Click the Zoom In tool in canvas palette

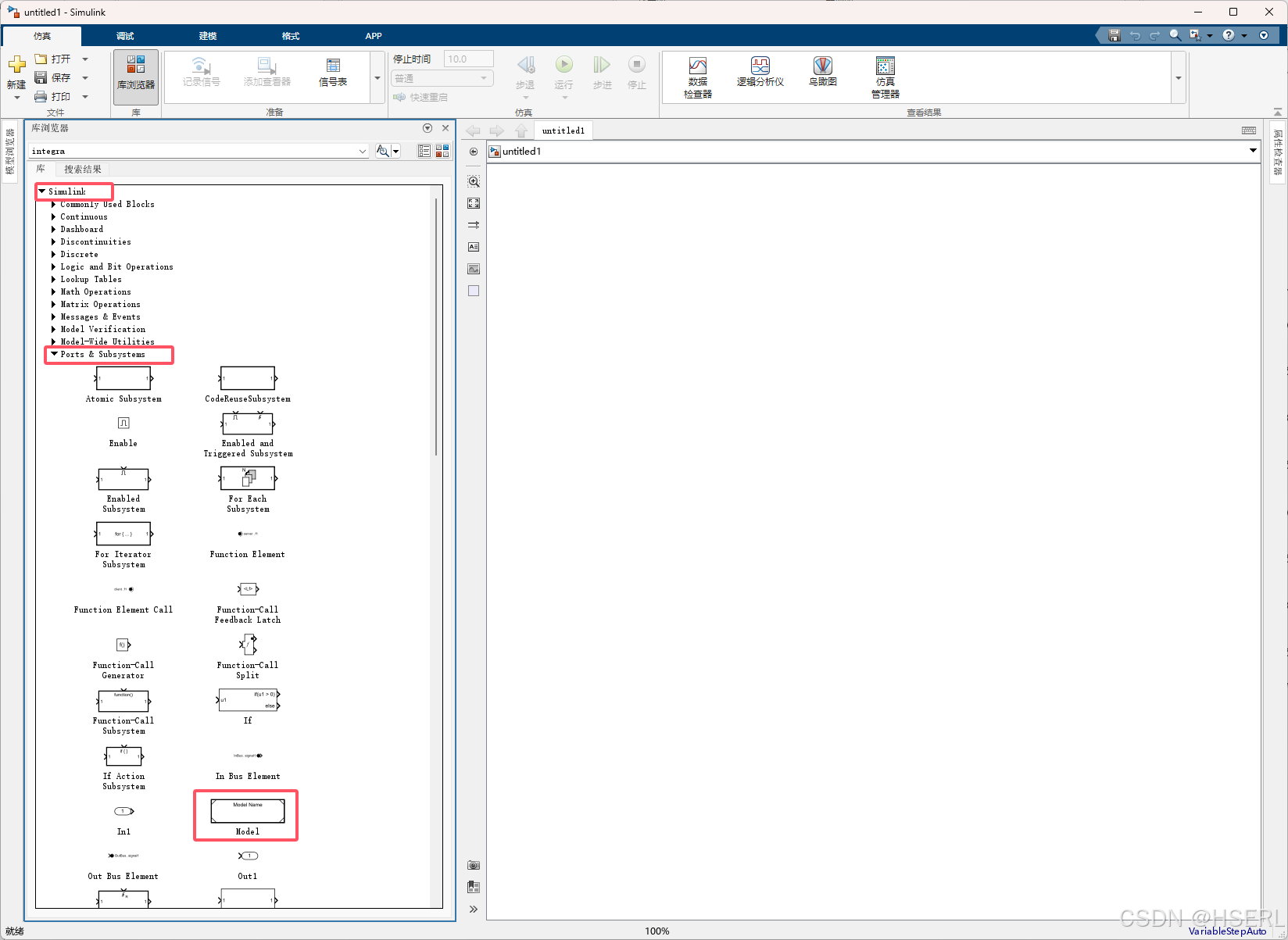coord(474,181)
